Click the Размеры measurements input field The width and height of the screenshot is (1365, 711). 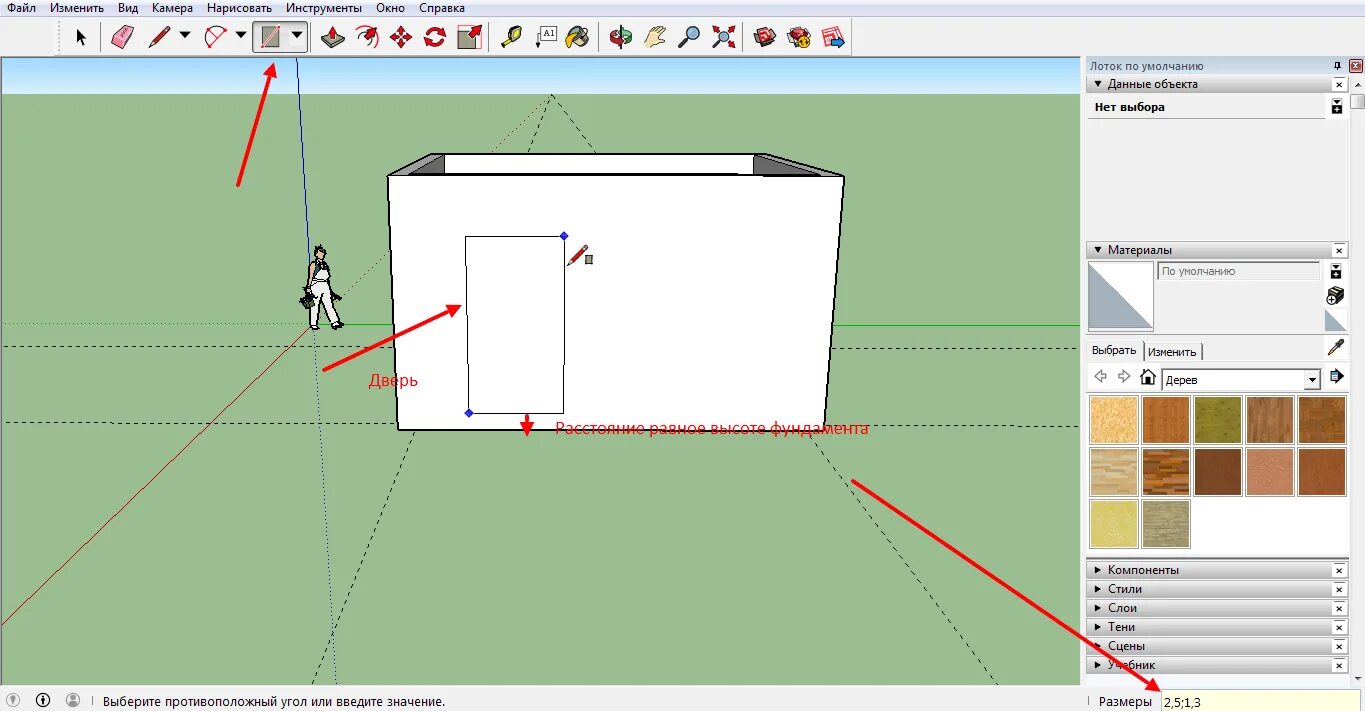tap(1260, 701)
